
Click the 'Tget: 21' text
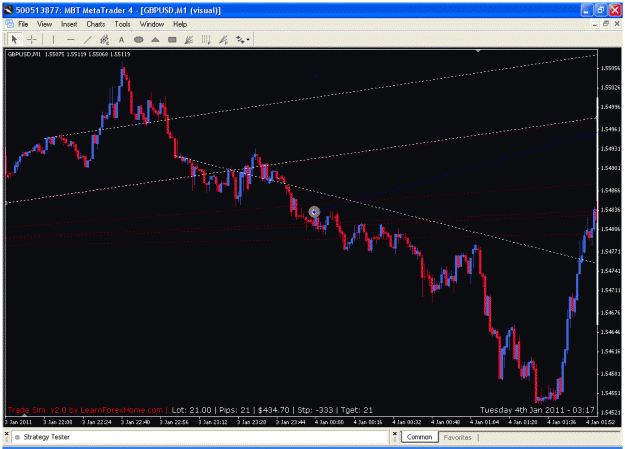pyautogui.click(x=357, y=410)
